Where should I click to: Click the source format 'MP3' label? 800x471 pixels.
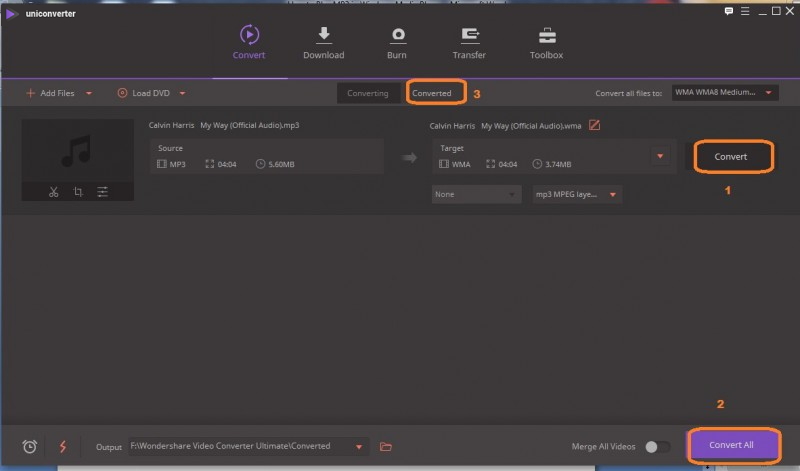[x=178, y=164]
